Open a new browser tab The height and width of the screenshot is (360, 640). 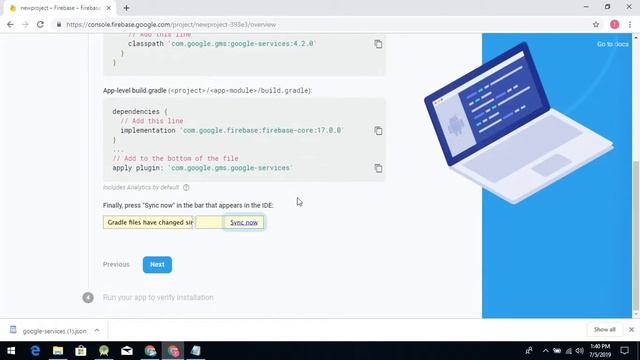(127, 8)
